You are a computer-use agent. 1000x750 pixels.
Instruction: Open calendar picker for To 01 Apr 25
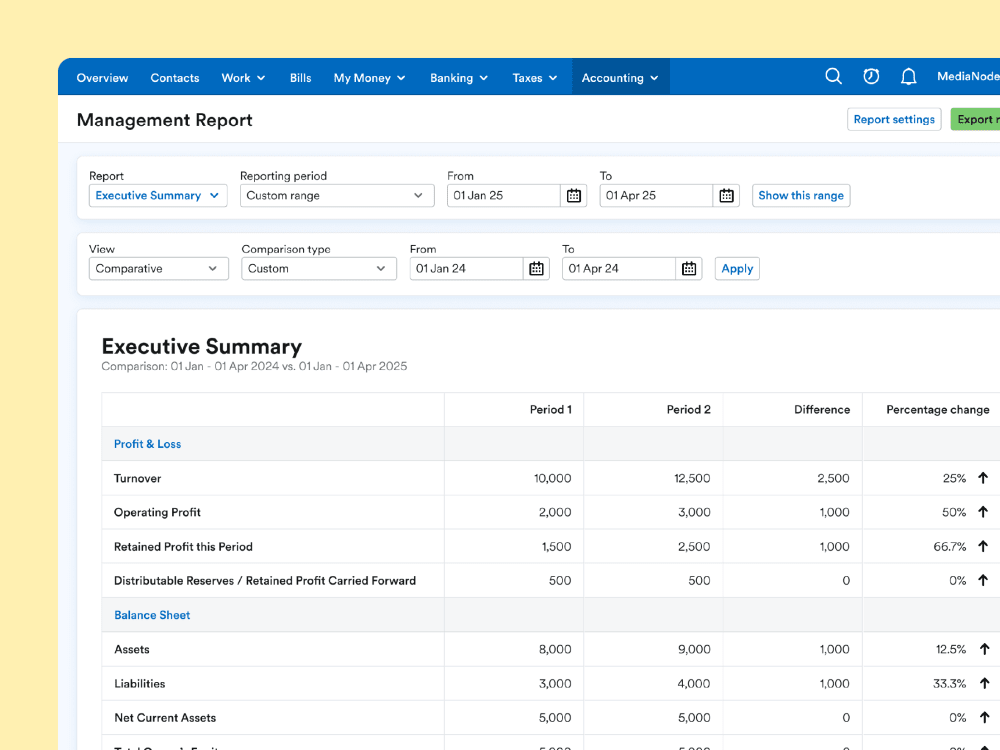(x=727, y=196)
